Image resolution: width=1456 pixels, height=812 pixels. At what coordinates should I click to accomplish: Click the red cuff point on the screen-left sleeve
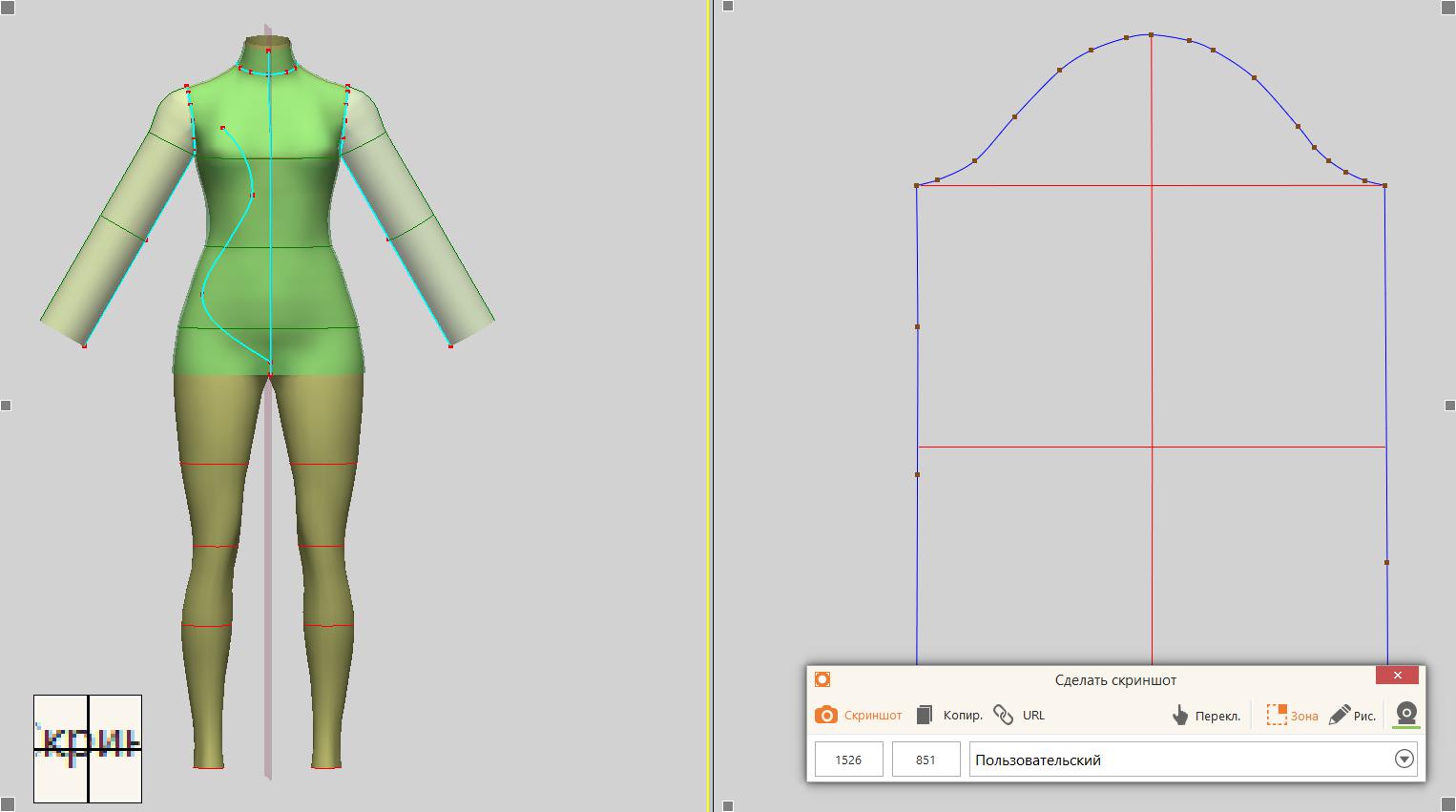click(x=84, y=345)
